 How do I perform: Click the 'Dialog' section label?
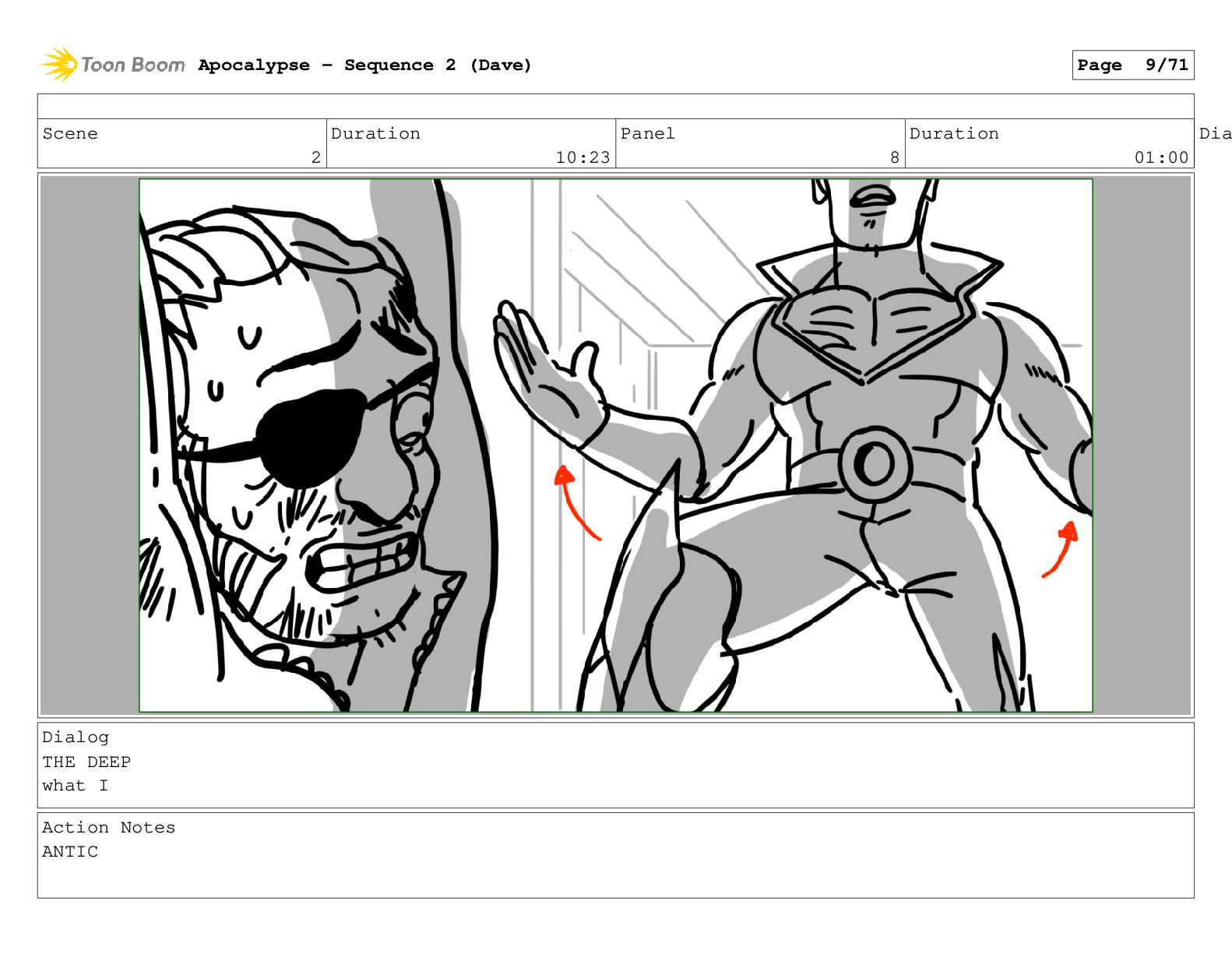[x=76, y=738]
